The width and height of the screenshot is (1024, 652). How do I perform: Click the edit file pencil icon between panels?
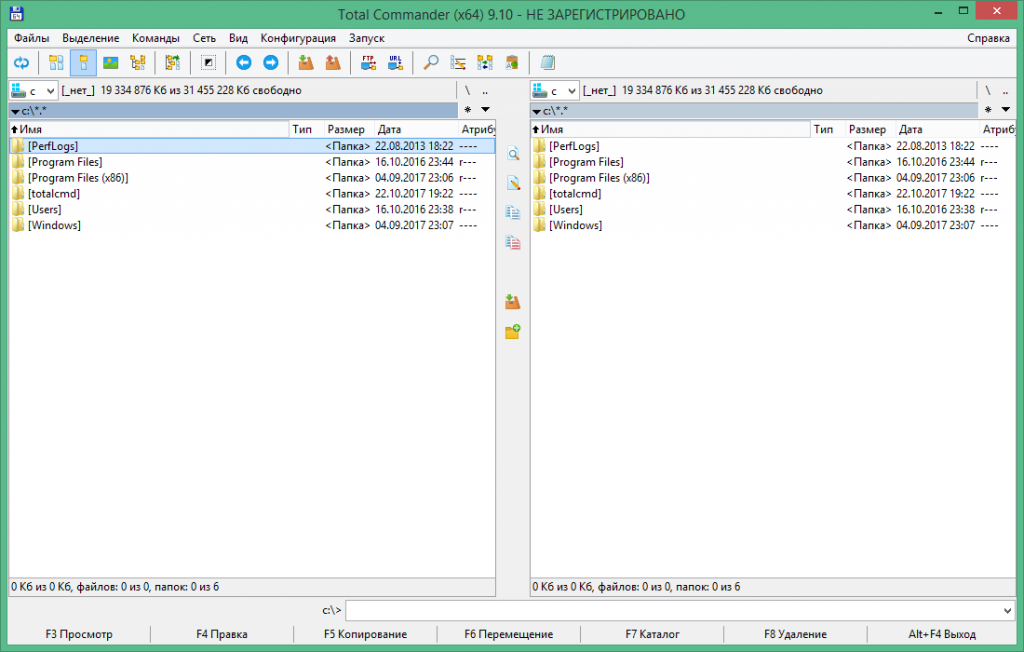point(513,184)
